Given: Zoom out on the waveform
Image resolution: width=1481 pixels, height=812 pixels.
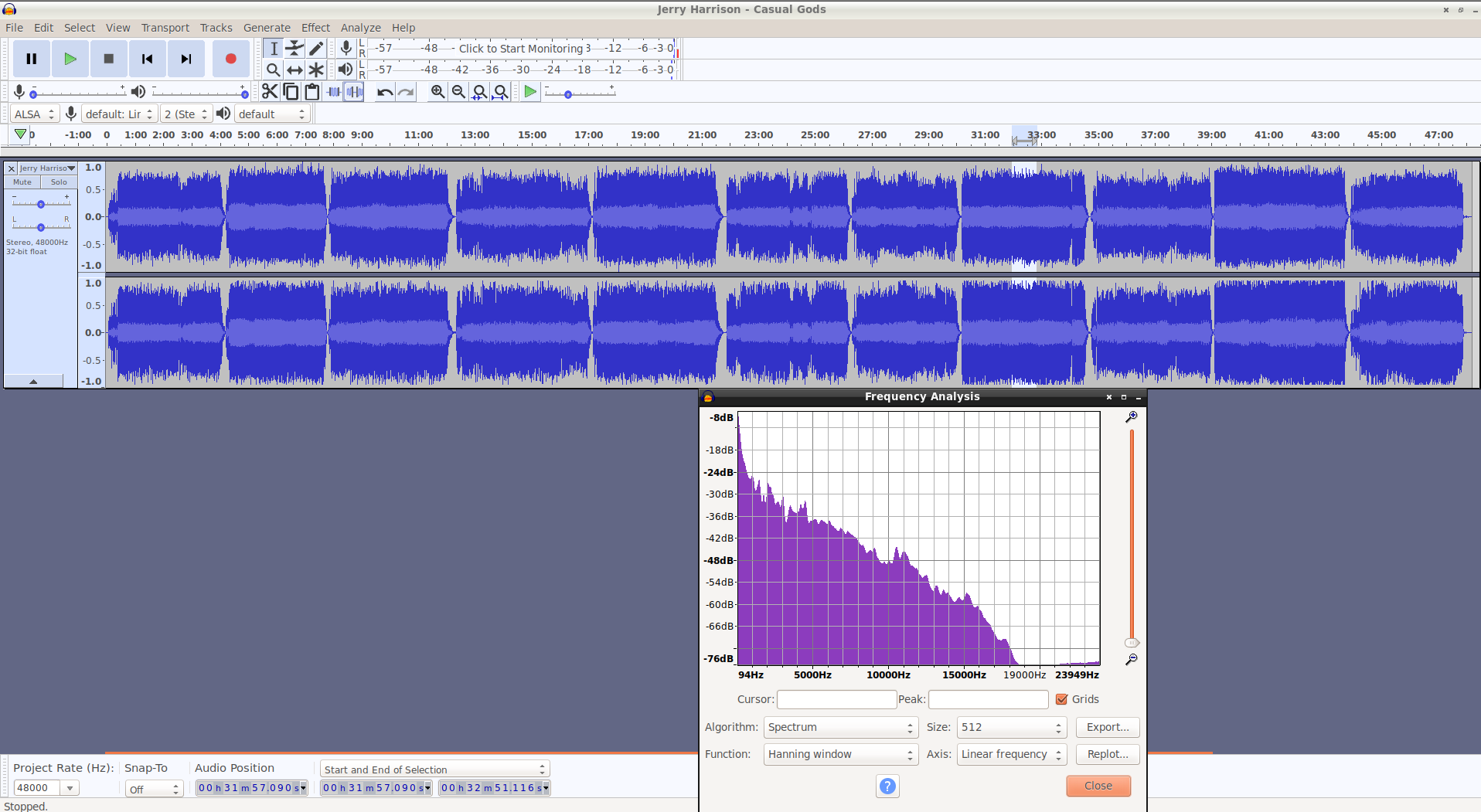Looking at the screenshot, I should [x=458, y=92].
